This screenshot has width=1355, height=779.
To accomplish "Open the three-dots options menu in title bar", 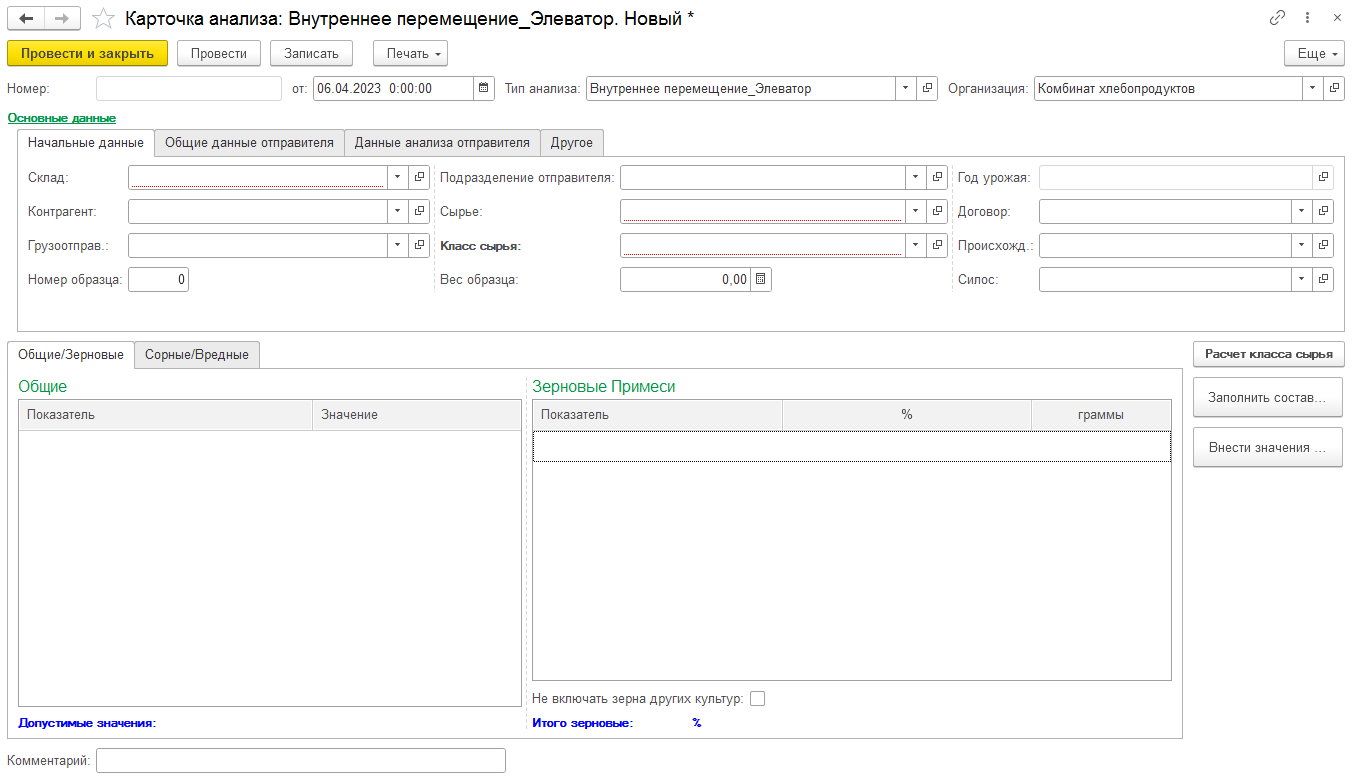I will pyautogui.click(x=1307, y=18).
